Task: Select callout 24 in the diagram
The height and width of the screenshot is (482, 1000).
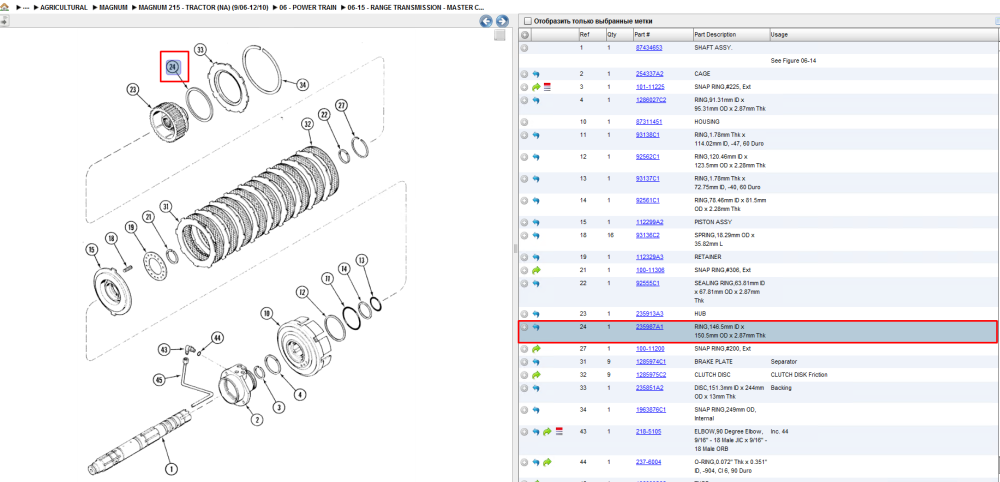Action: tap(173, 67)
